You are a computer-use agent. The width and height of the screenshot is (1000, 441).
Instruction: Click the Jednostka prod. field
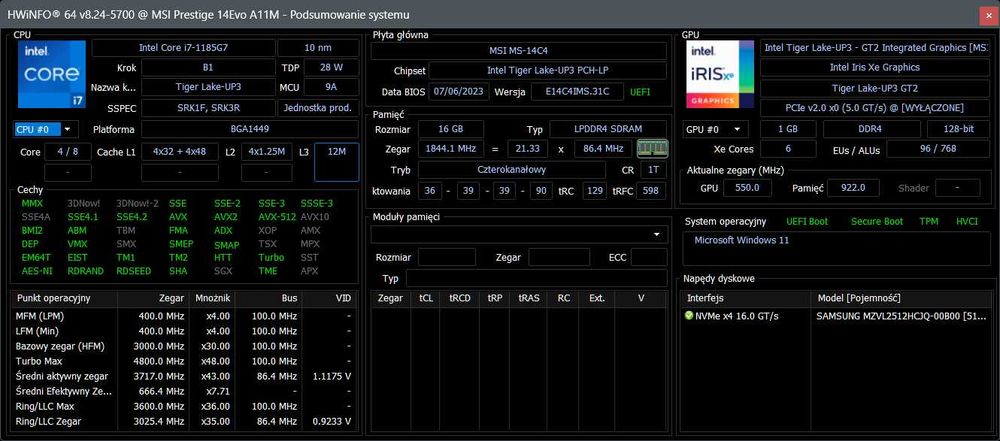pyautogui.click(x=318, y=108)
